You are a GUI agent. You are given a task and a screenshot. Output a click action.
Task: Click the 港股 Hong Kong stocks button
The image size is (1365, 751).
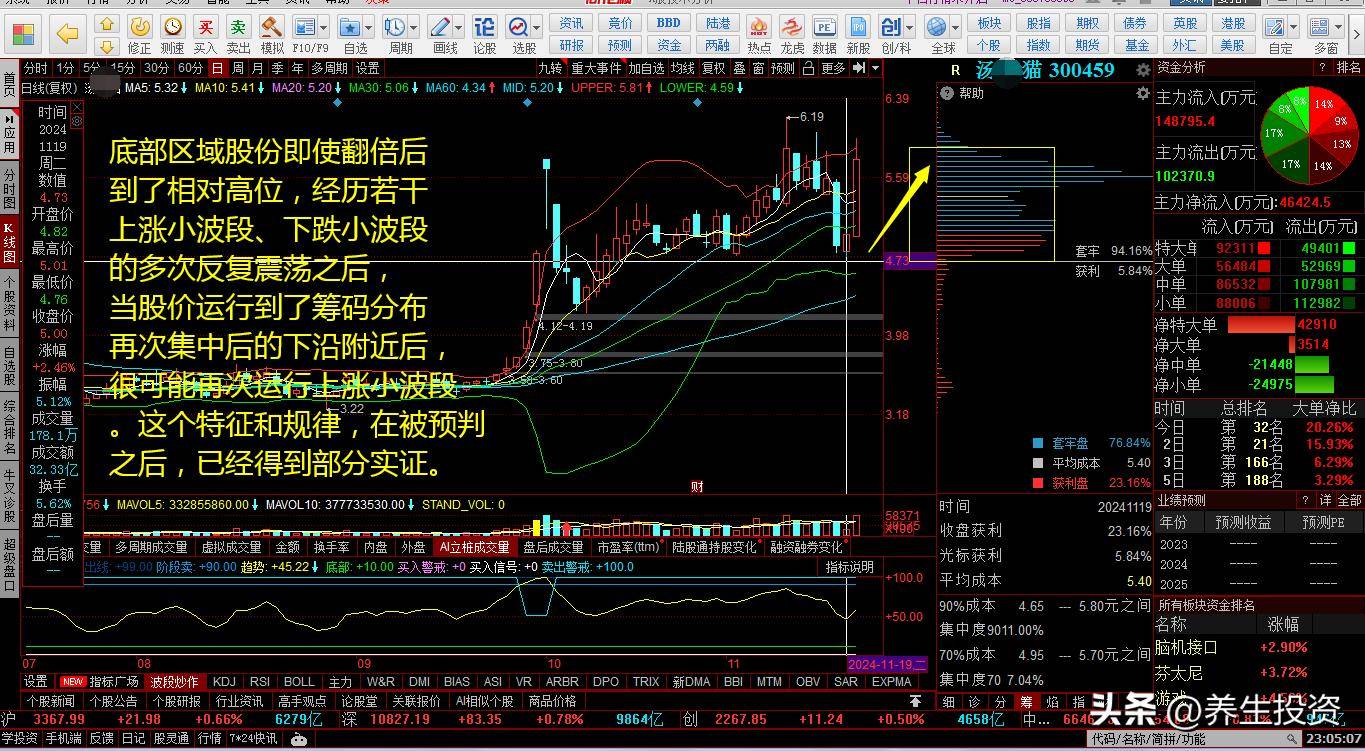click(x=1233, y=23)
